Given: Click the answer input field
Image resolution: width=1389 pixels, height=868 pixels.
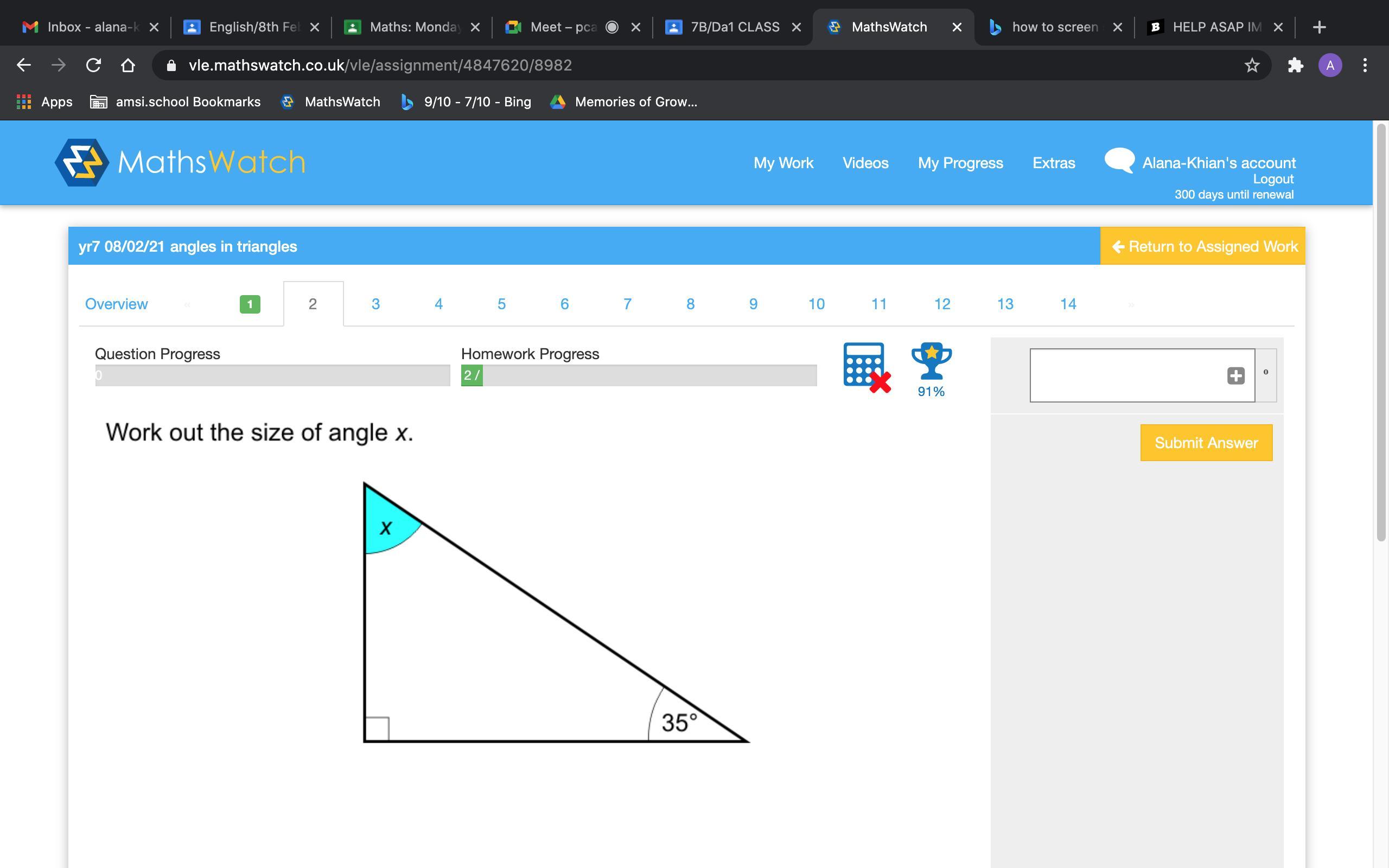Looking at the screenshot, I should click(1125, 375).
